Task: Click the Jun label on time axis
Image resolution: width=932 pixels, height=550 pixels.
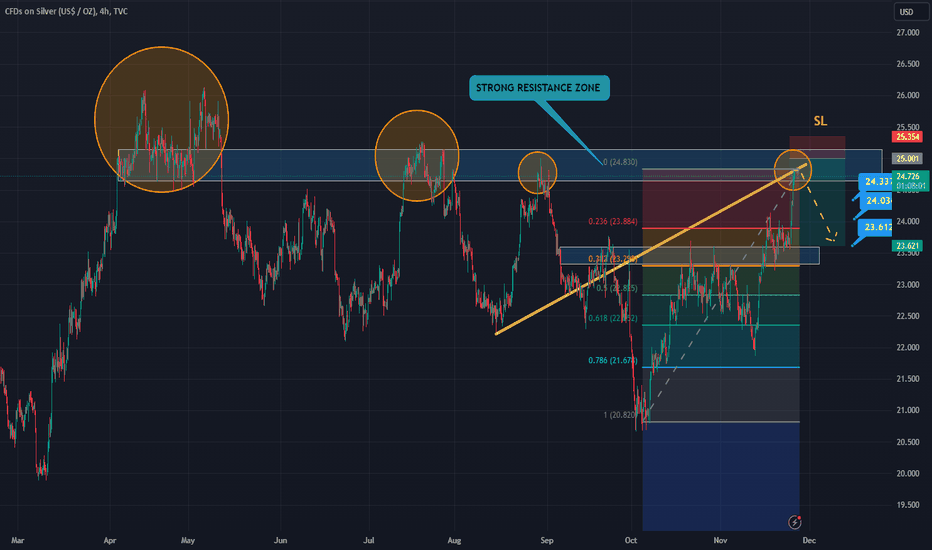Action: point(281,541)
